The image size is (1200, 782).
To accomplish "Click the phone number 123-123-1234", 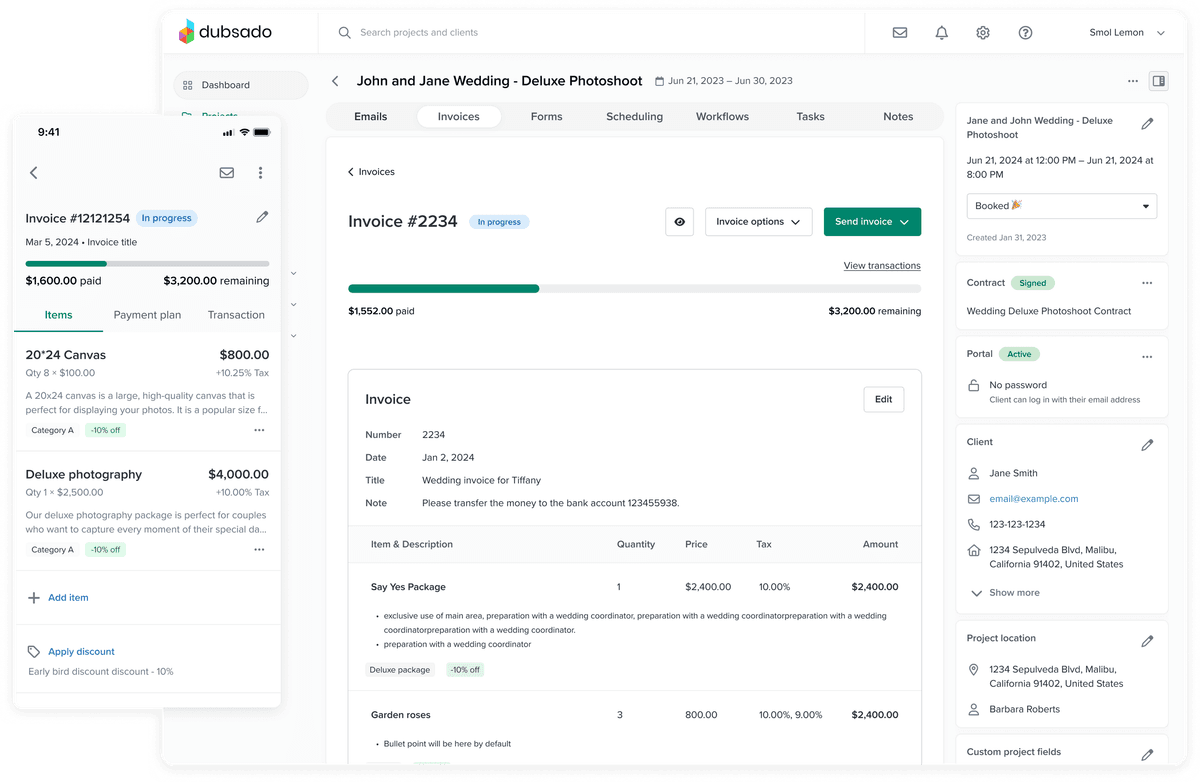I will [x=1017, y=525].
